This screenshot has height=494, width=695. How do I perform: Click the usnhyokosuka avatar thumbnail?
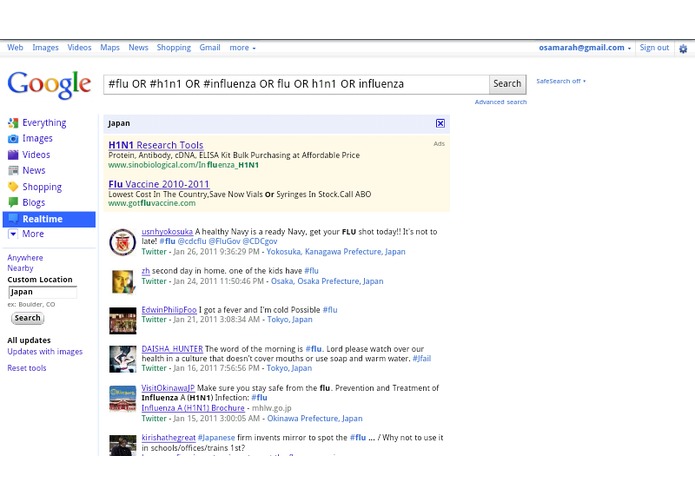pyautogui.click(x=123, y=242)
